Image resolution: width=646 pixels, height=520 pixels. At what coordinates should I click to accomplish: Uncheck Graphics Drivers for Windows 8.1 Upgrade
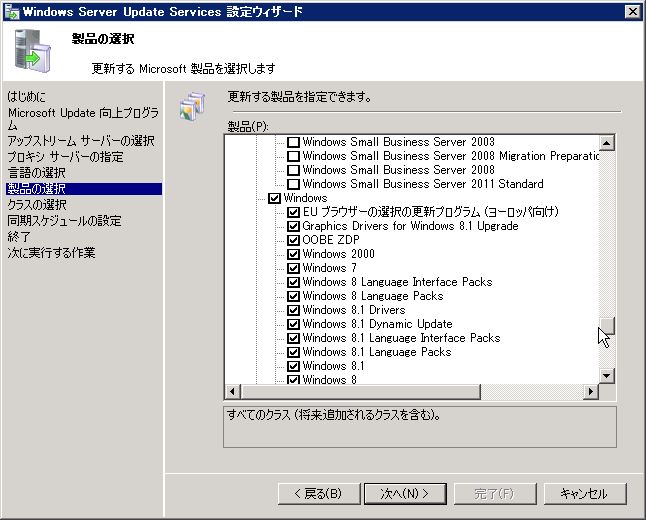pyautogui.click(x=293, y=226)
